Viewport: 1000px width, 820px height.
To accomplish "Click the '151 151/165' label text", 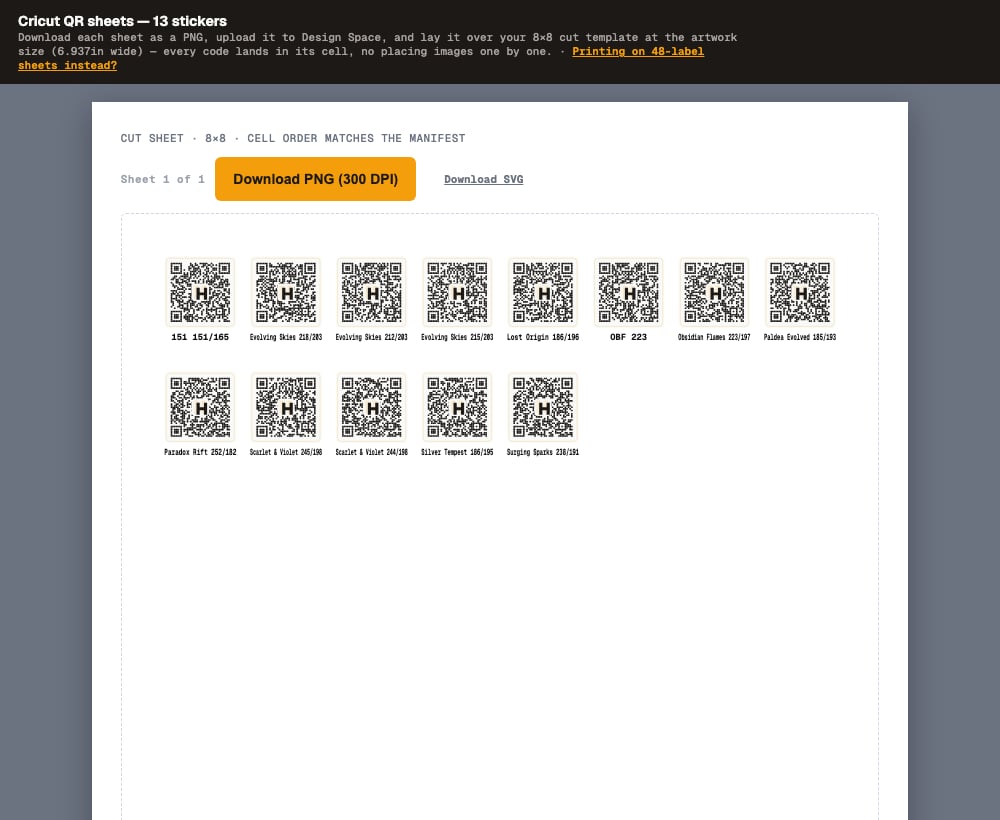I will pyautogui.click(x=200, y=337).
